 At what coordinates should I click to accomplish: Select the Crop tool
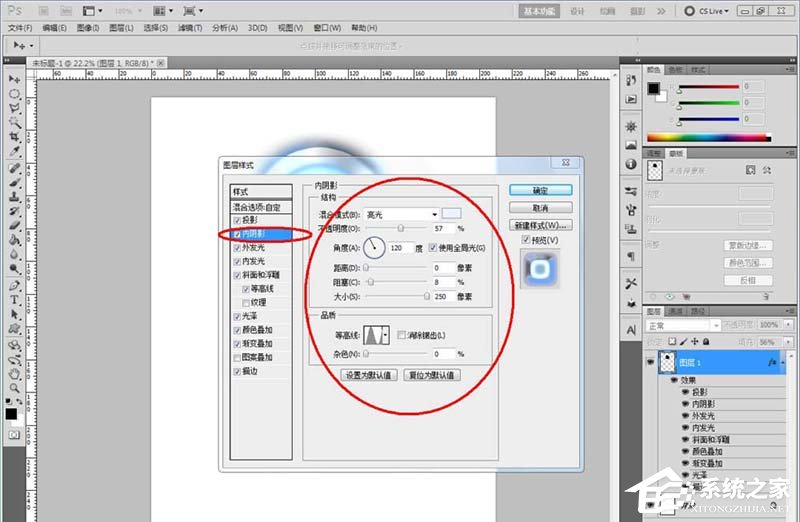point(14,137)
